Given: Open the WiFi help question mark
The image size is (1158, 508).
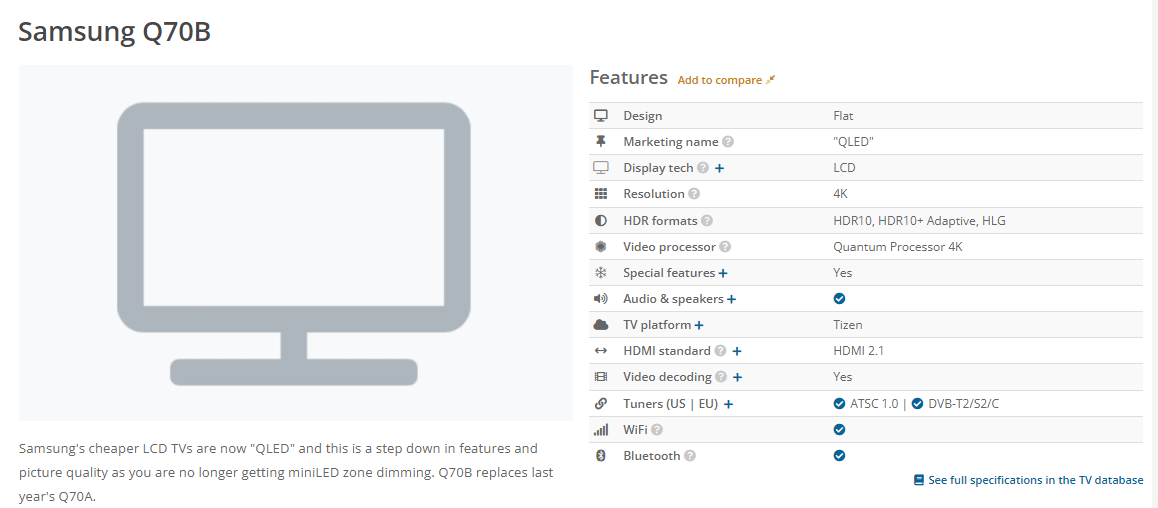Looking at the screenshot, I should [x=657, y=430].
